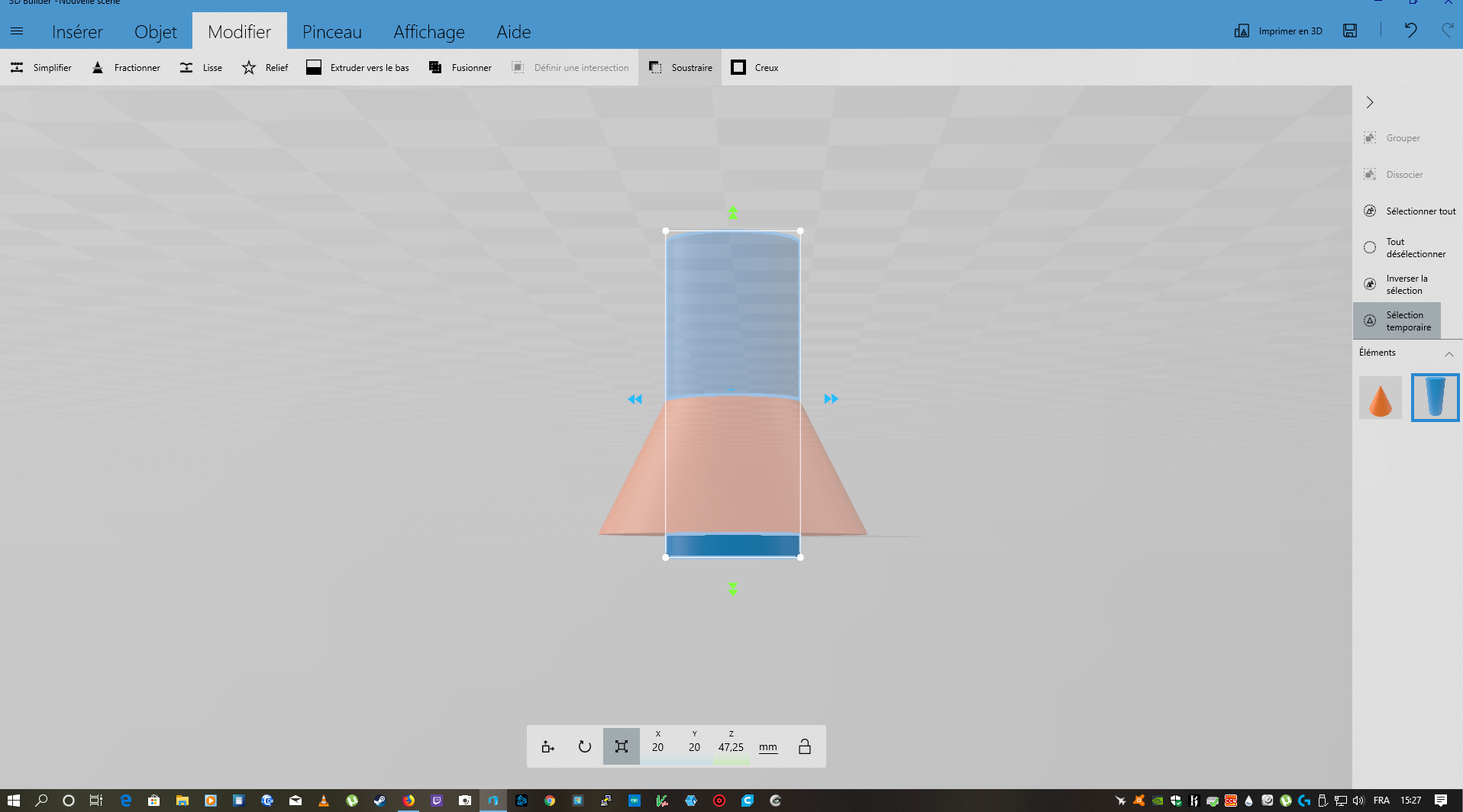Click the Soustraire subtract tool
1463x812 pixels.
coord(680,67)
